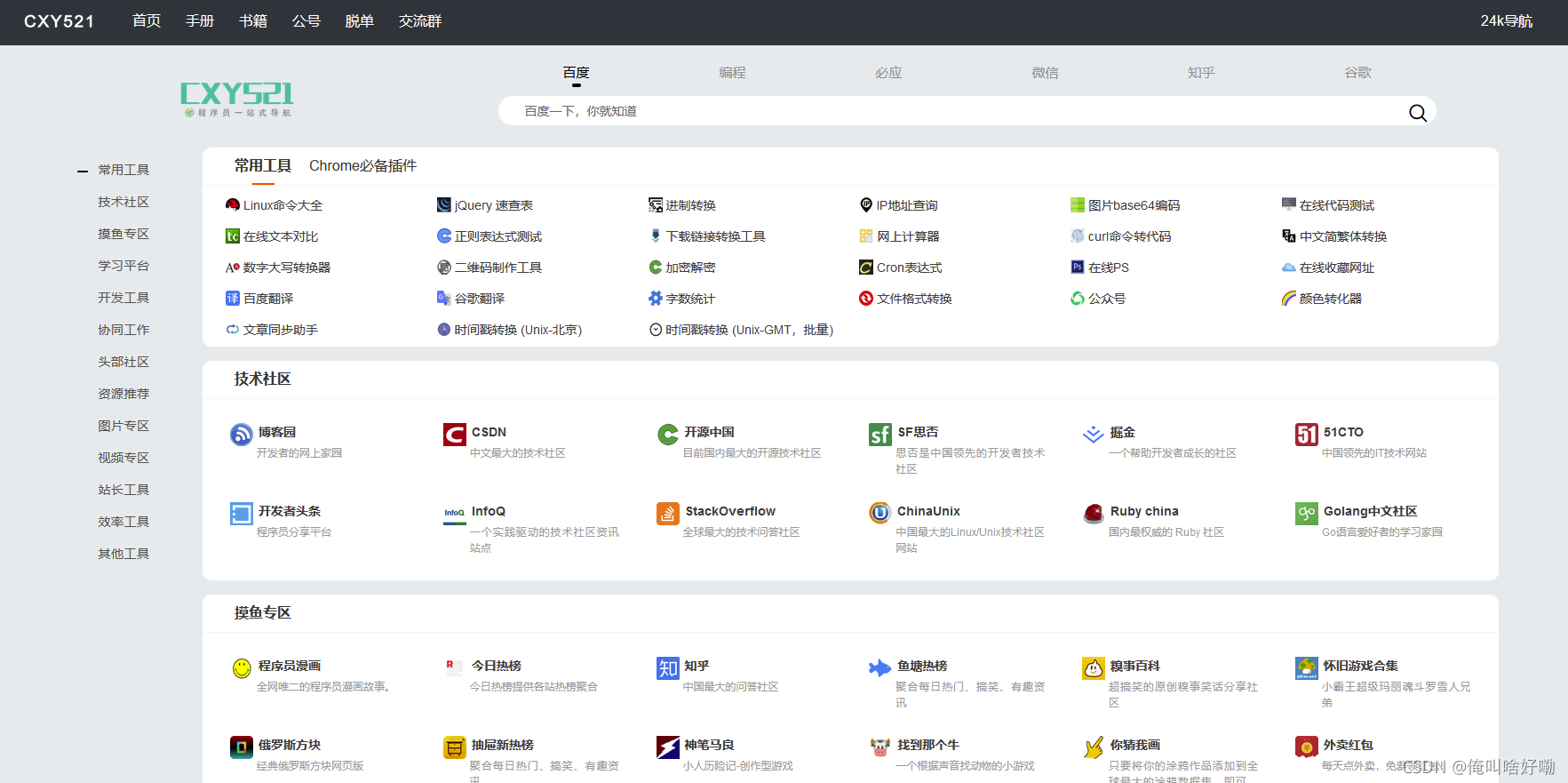The width and height of the screenshot is (1568, 783).
Task: Open 书籍 in top navigation
Action: (253, 21)
